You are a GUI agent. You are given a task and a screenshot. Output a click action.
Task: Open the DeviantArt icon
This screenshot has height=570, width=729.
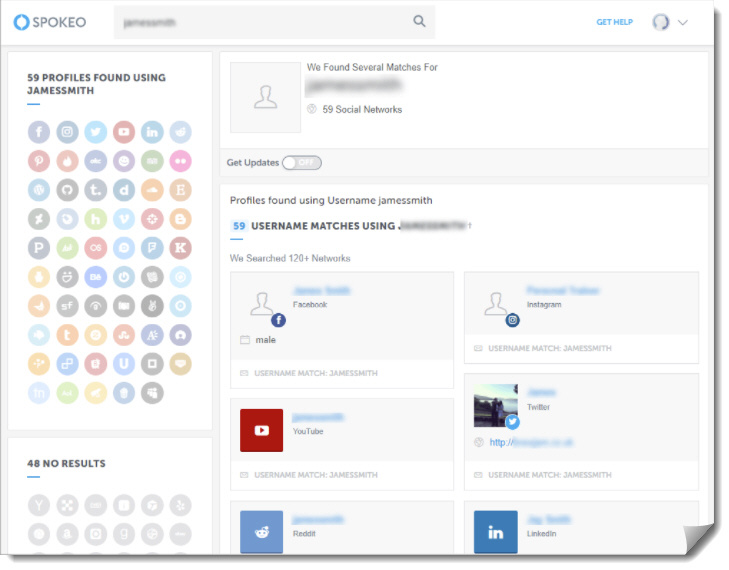pos(39,219)
